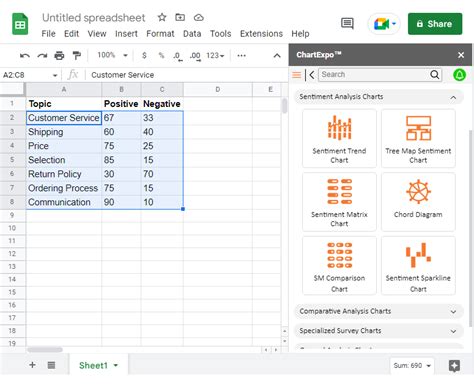474x385 pixels.
Task: Open the Sentiment Trend Chart
Action: coord(339,138)
